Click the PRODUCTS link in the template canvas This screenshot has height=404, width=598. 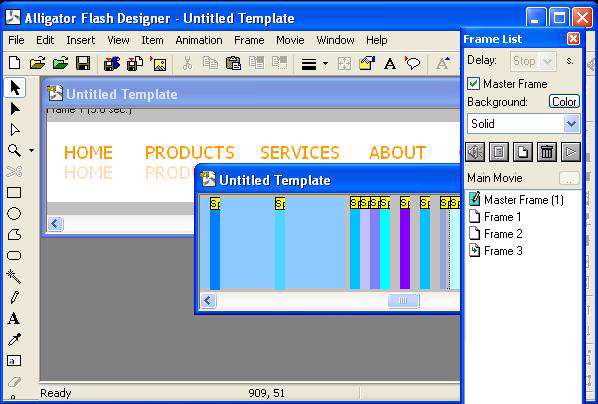[x=190, y=153]
